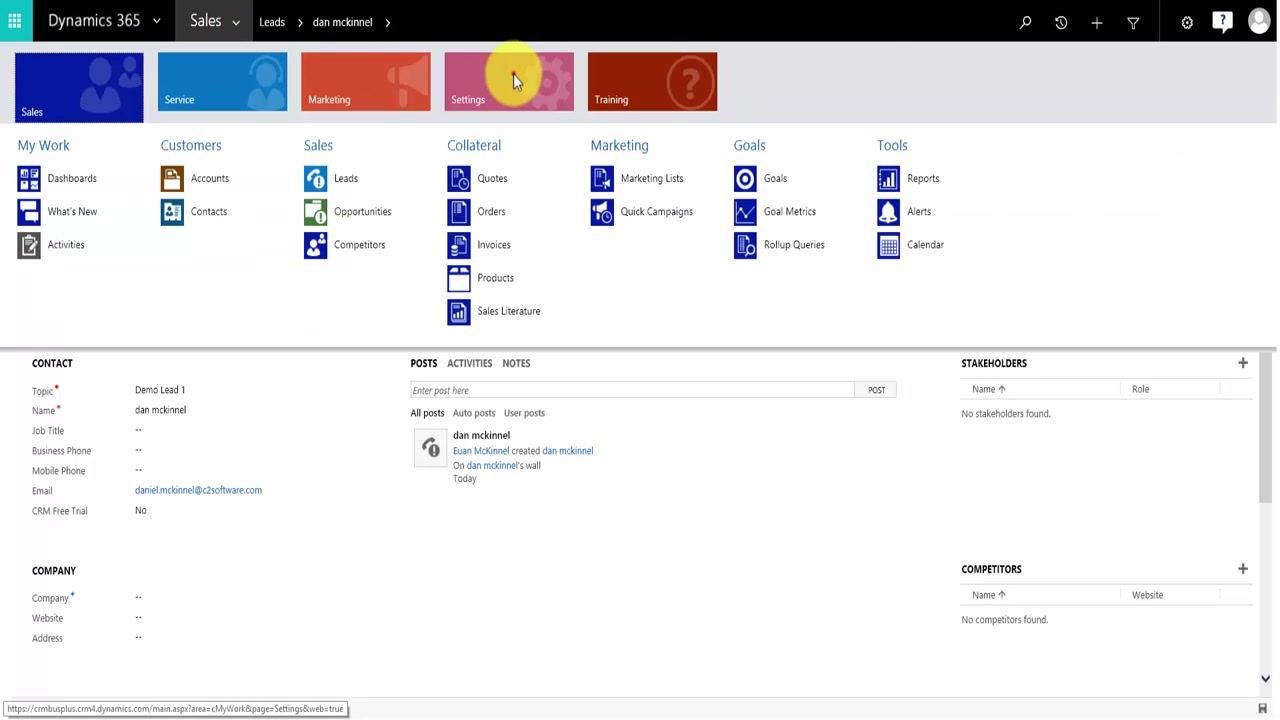Viewport: 1280px width, 720px height.
Task: Expand chevron after dan mckinnel breadcrumb
Action: click(x=388, y=22)
